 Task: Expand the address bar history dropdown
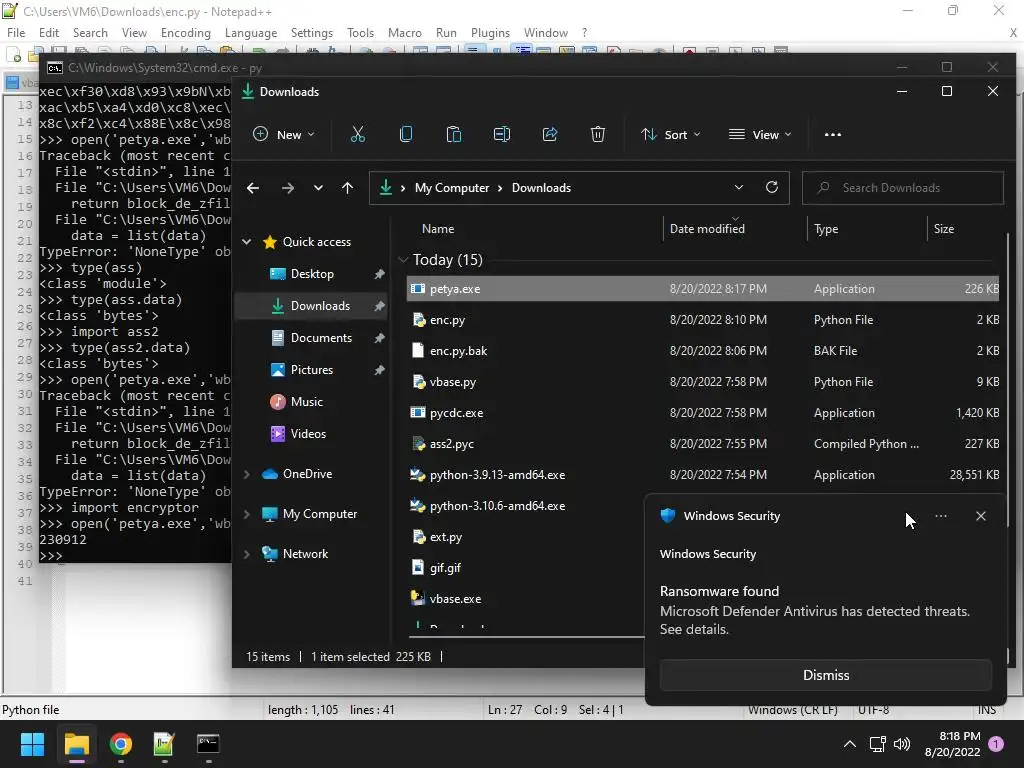tap(739, 187)
